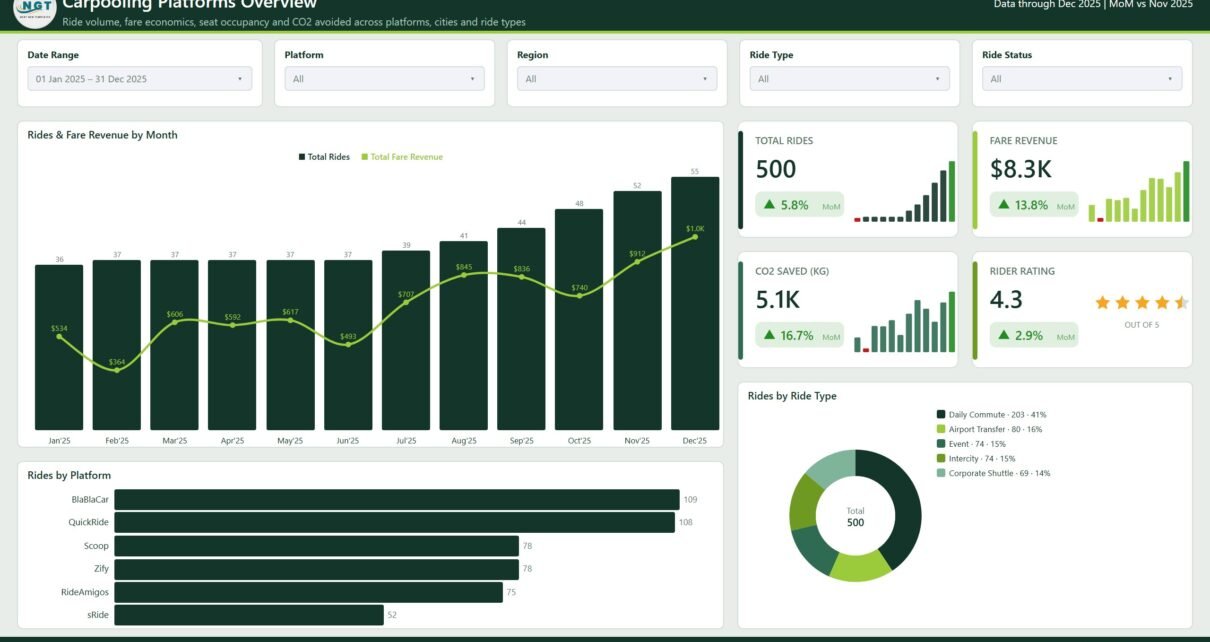Image resolution: width=1210 pixels, height=642 pixels.
Task: Open the Region filter dropdown
Action: tap(617, 79)
